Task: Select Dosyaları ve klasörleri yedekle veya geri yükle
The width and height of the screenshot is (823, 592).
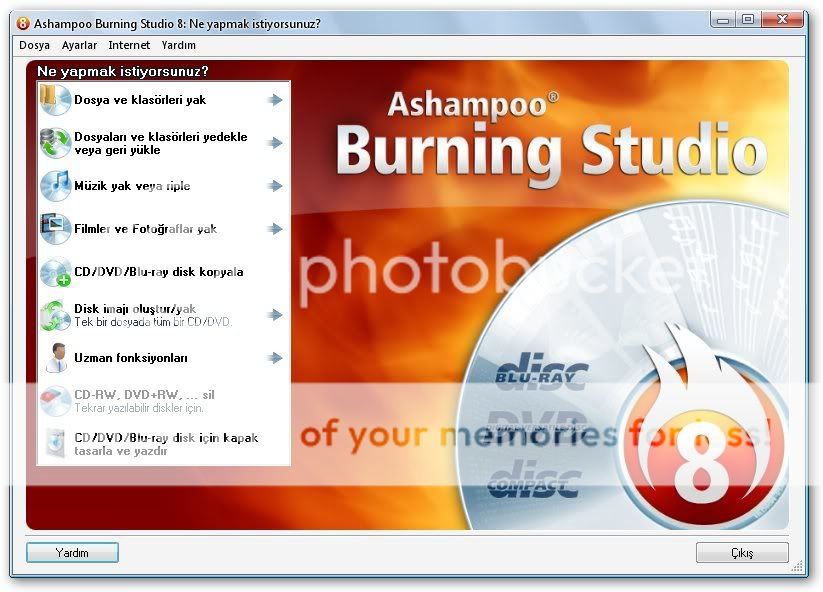Action: point(161,143)
